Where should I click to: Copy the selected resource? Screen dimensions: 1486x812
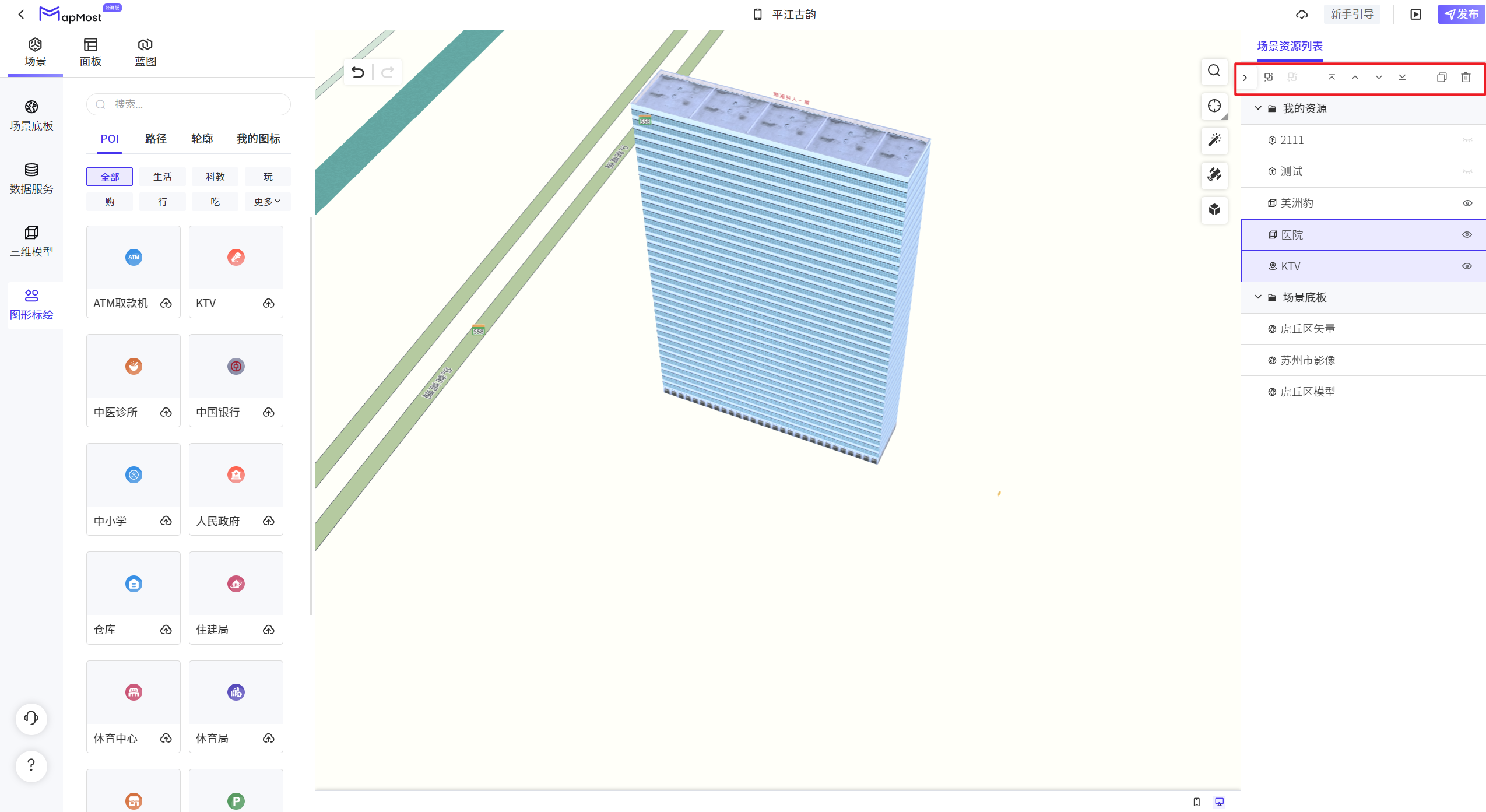pos(1442,77)
